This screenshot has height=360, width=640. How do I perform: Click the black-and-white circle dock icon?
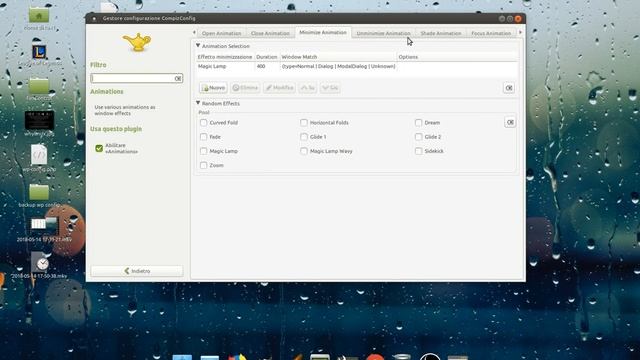(430, 357)
